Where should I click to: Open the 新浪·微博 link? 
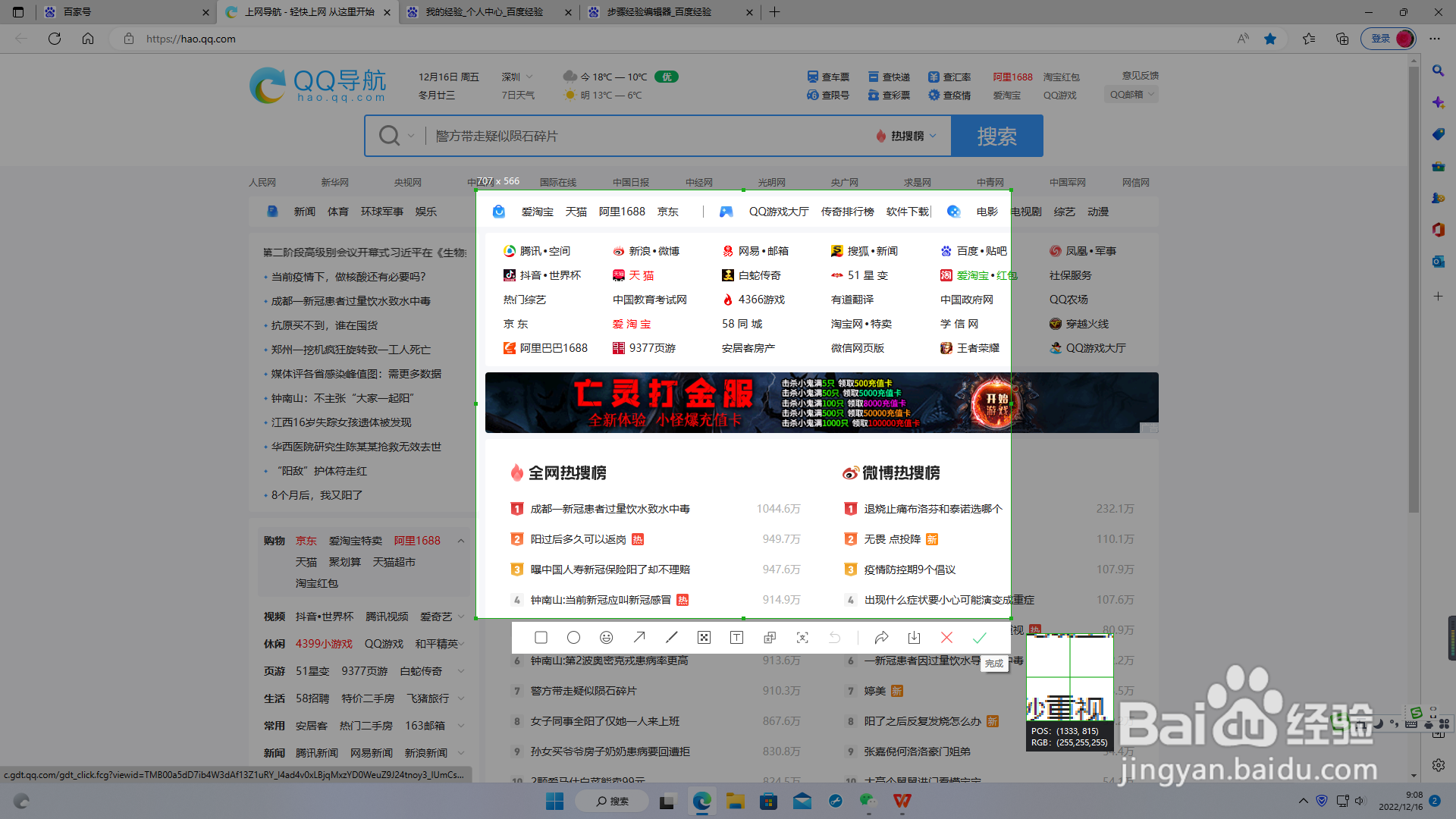pos(646,251)
